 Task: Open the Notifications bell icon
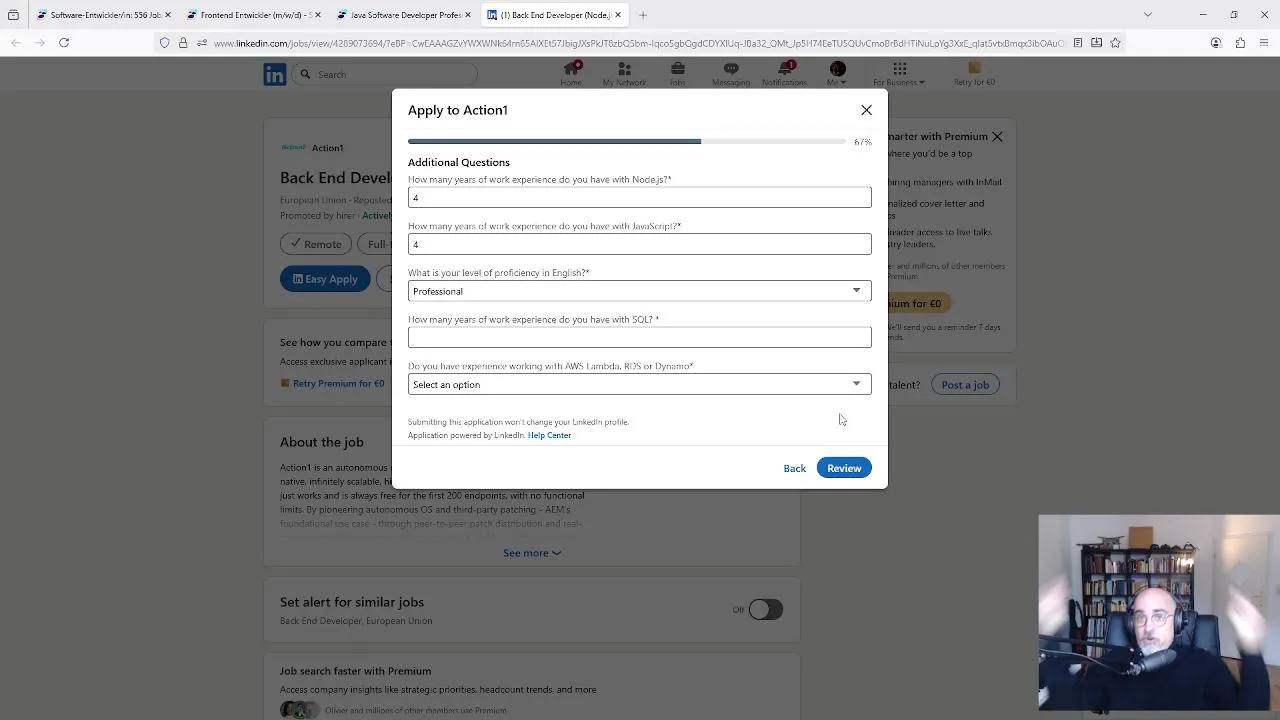pyautogui.click(x=784, y=74)
